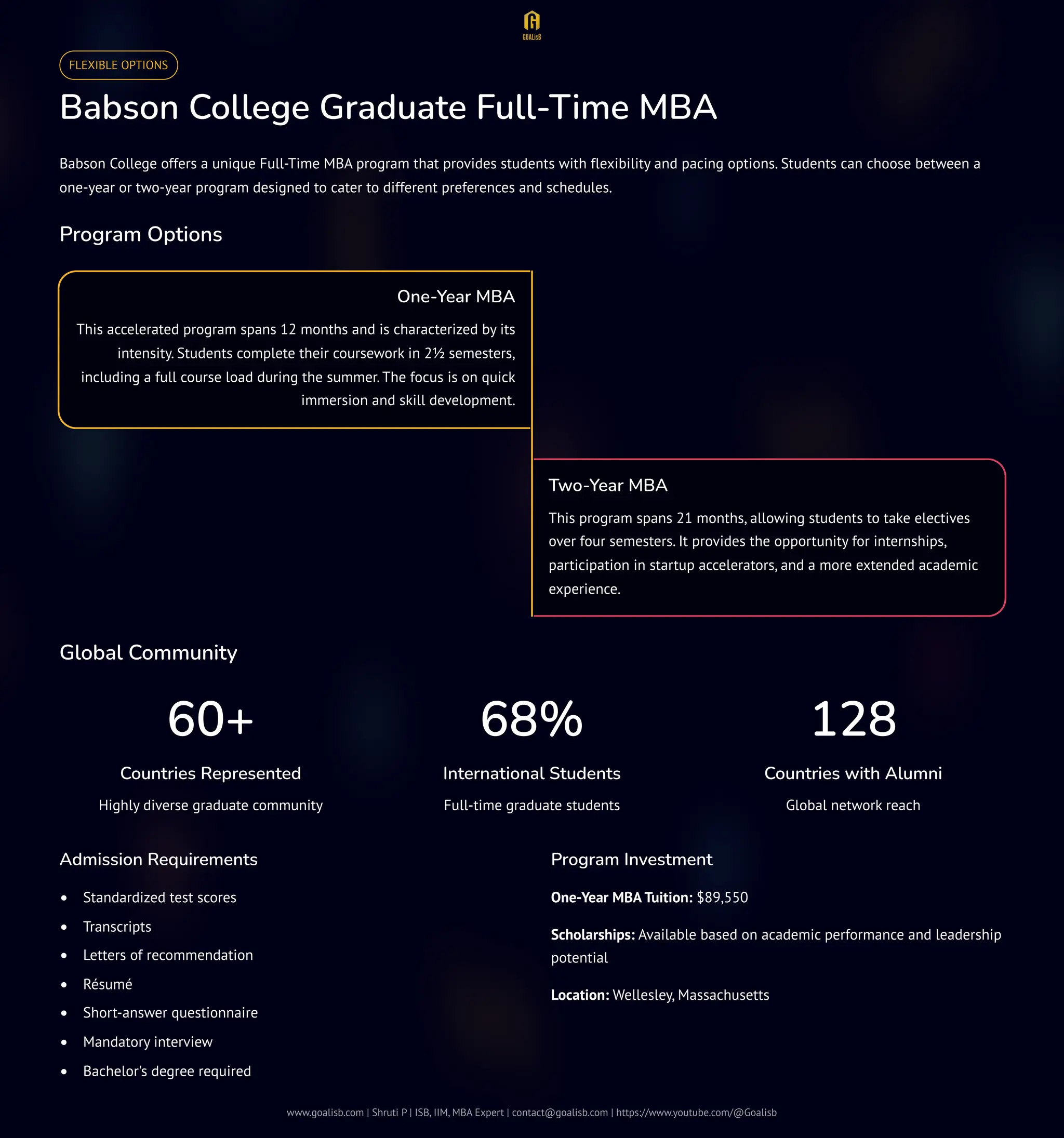Click the One-Year MBA Tuition label
This screenshot has width=1064, height=1138.
coord(621,898)
